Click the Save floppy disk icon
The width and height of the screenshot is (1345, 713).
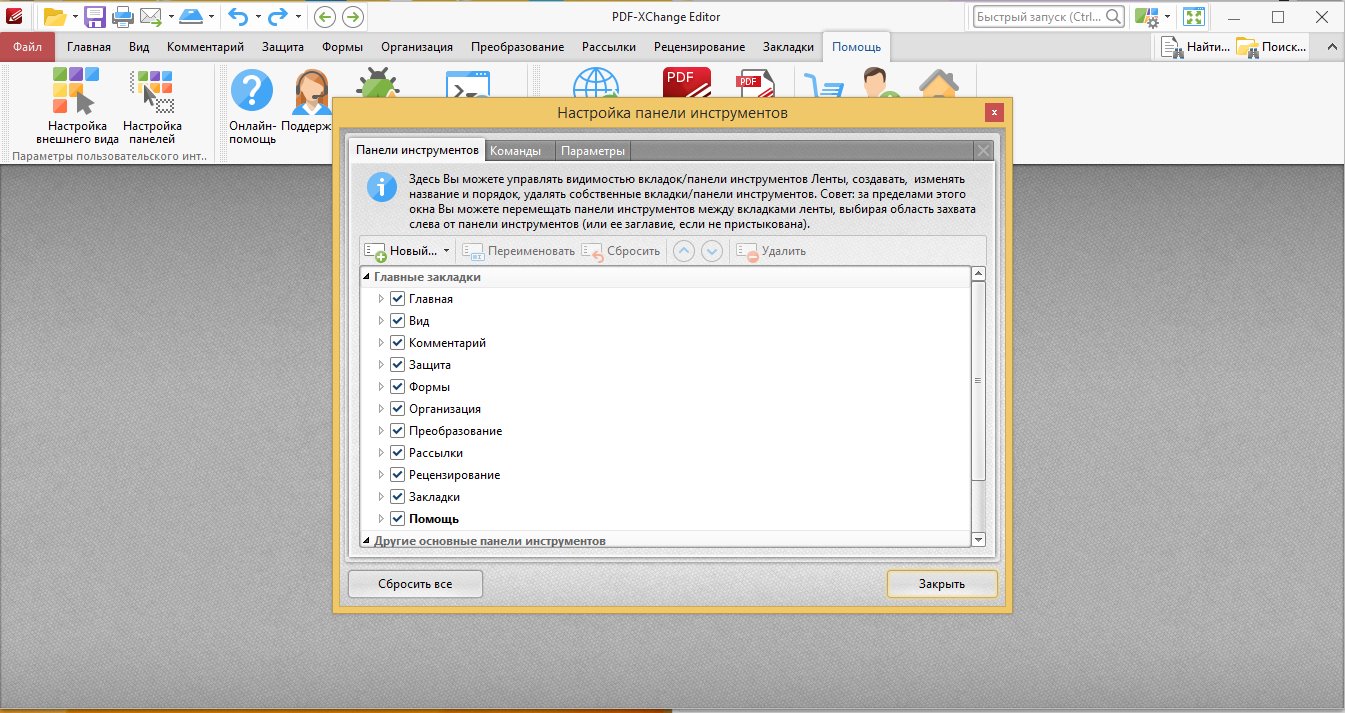pos(95,17)
